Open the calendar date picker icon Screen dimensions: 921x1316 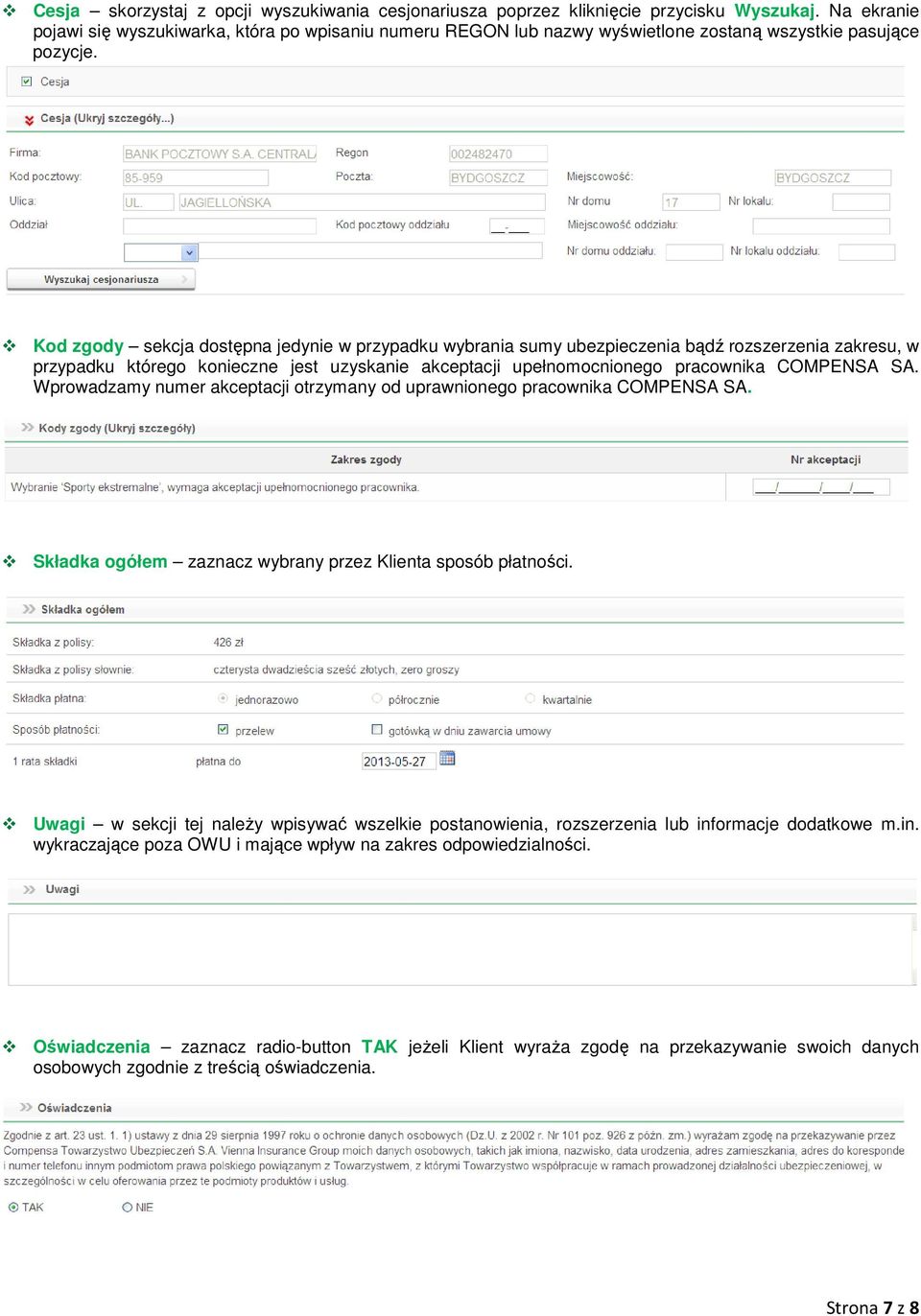click(x=447, y=759)
